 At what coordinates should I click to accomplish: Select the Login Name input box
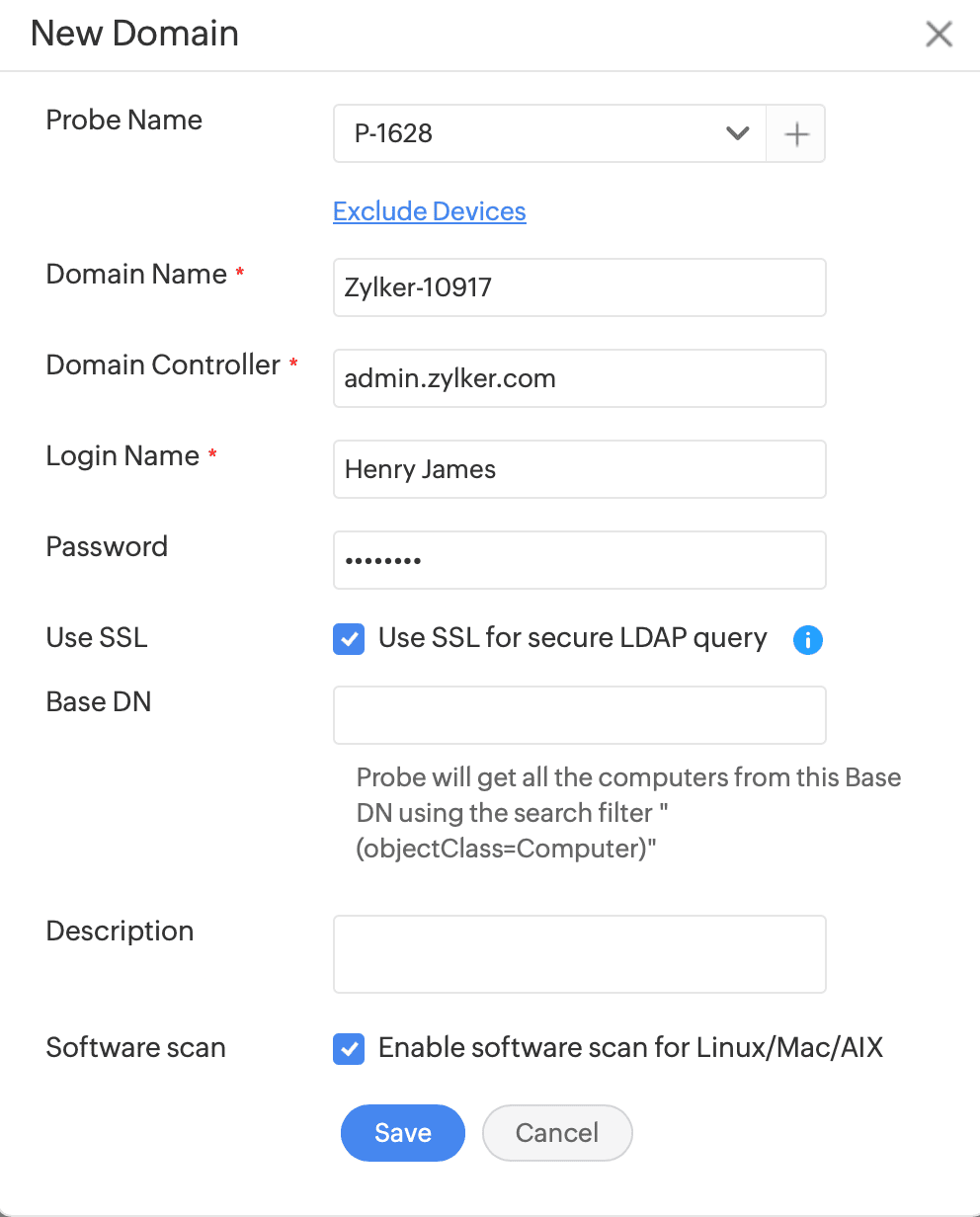(x=579, y=469)
